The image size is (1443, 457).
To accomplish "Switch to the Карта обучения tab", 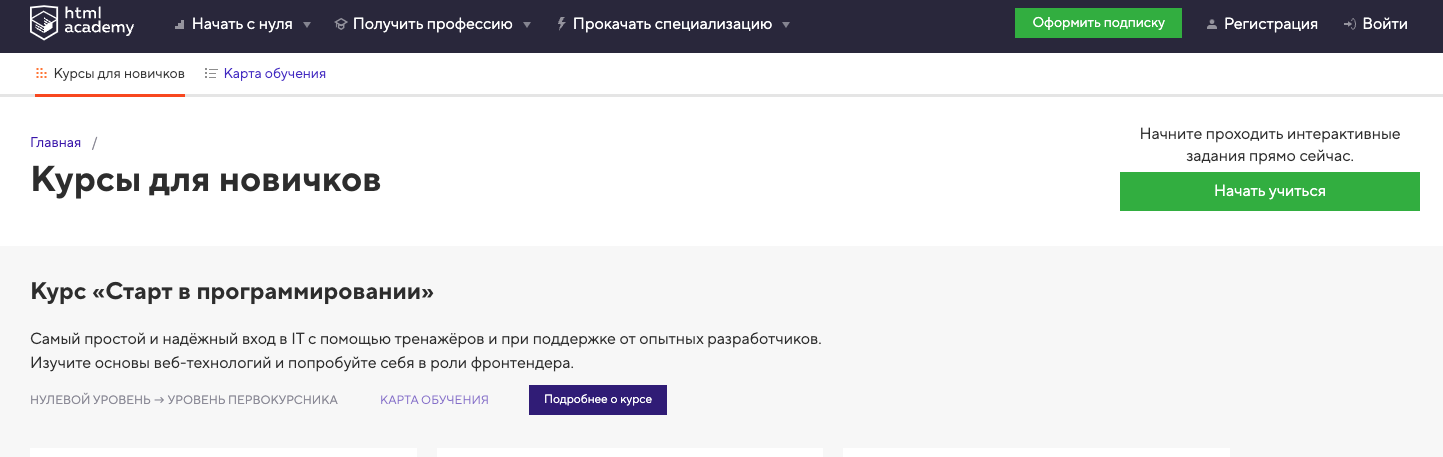I will (x=265, y=74).
